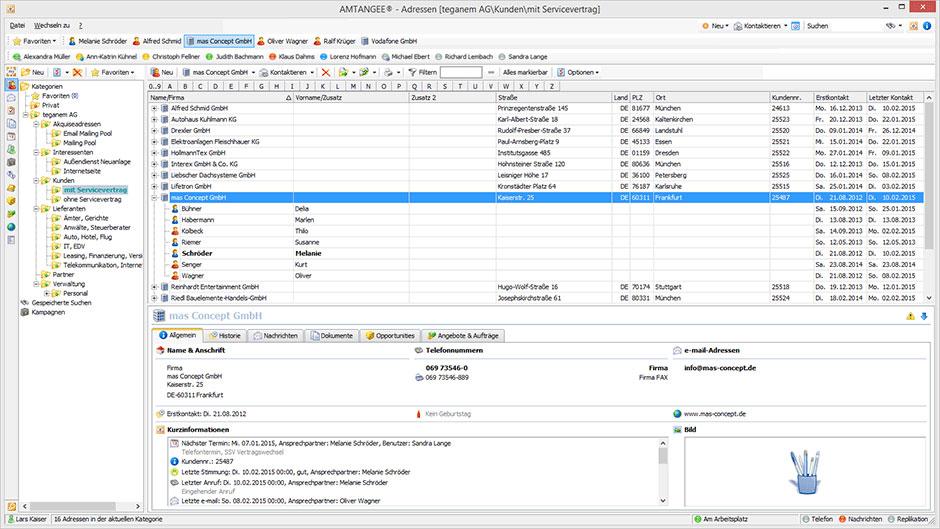
Task: Open the top-right Kontaktieren dropdown
Action: click(761, 26)
